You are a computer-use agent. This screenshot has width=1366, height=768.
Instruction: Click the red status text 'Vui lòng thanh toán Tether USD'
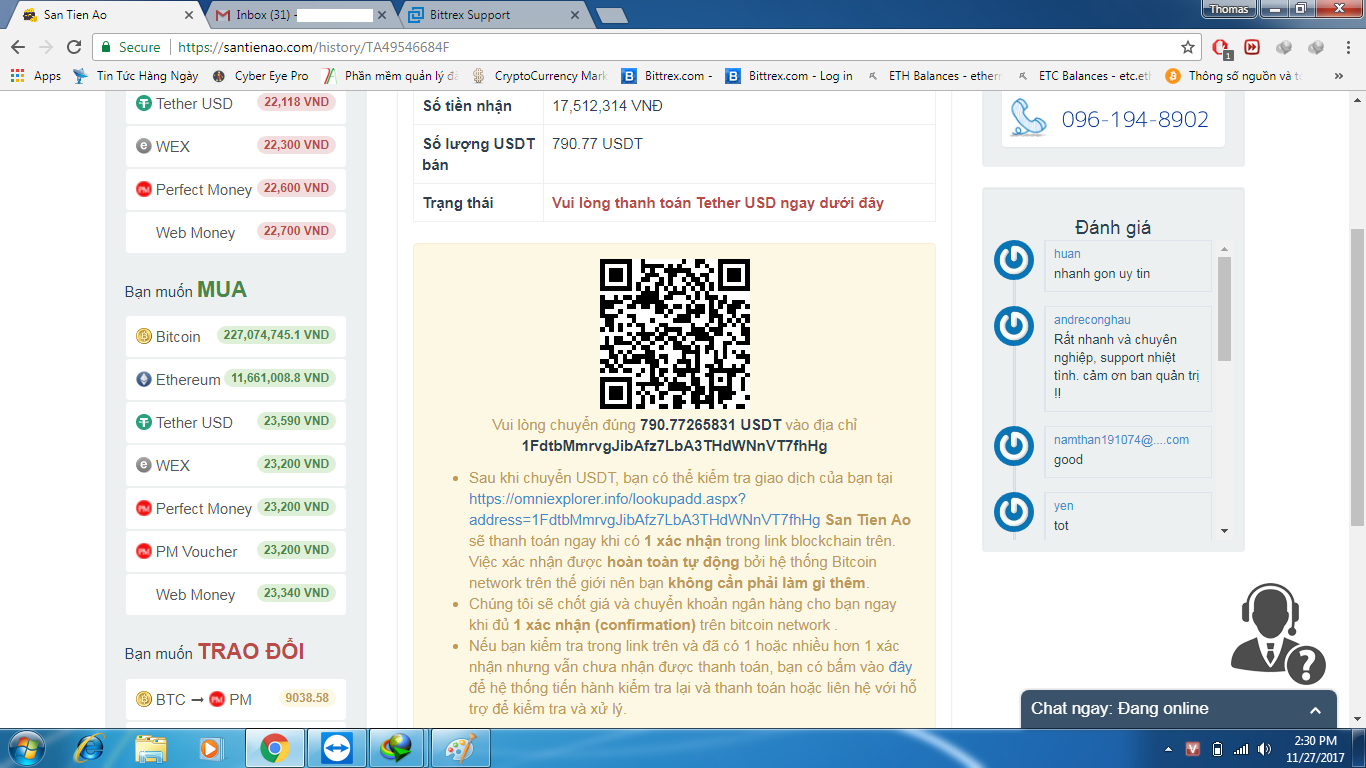(x=718, y=203)
